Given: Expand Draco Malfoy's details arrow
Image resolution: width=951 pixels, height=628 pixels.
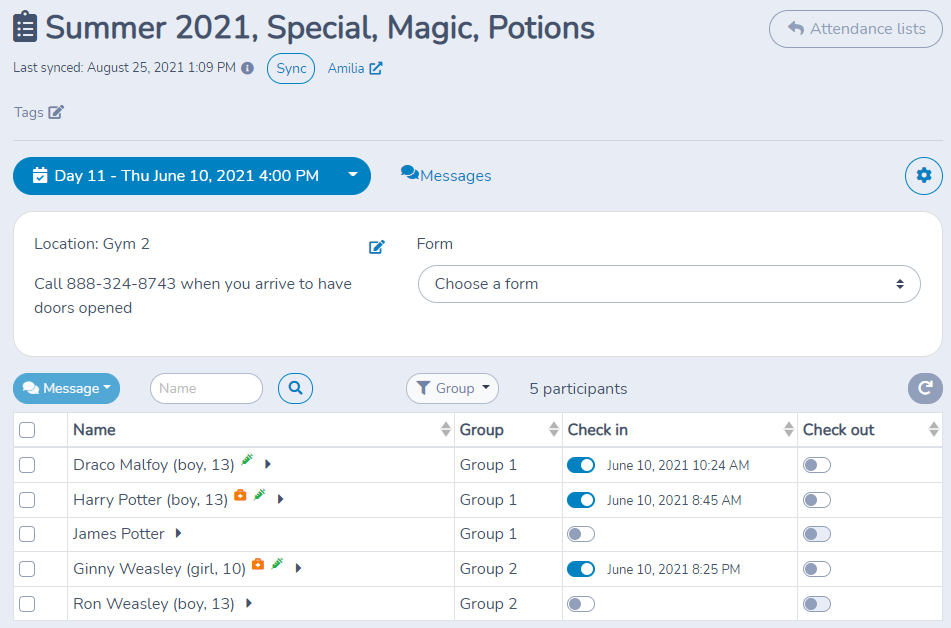Looking at the screenshot, I should click(x=267, y=464).
